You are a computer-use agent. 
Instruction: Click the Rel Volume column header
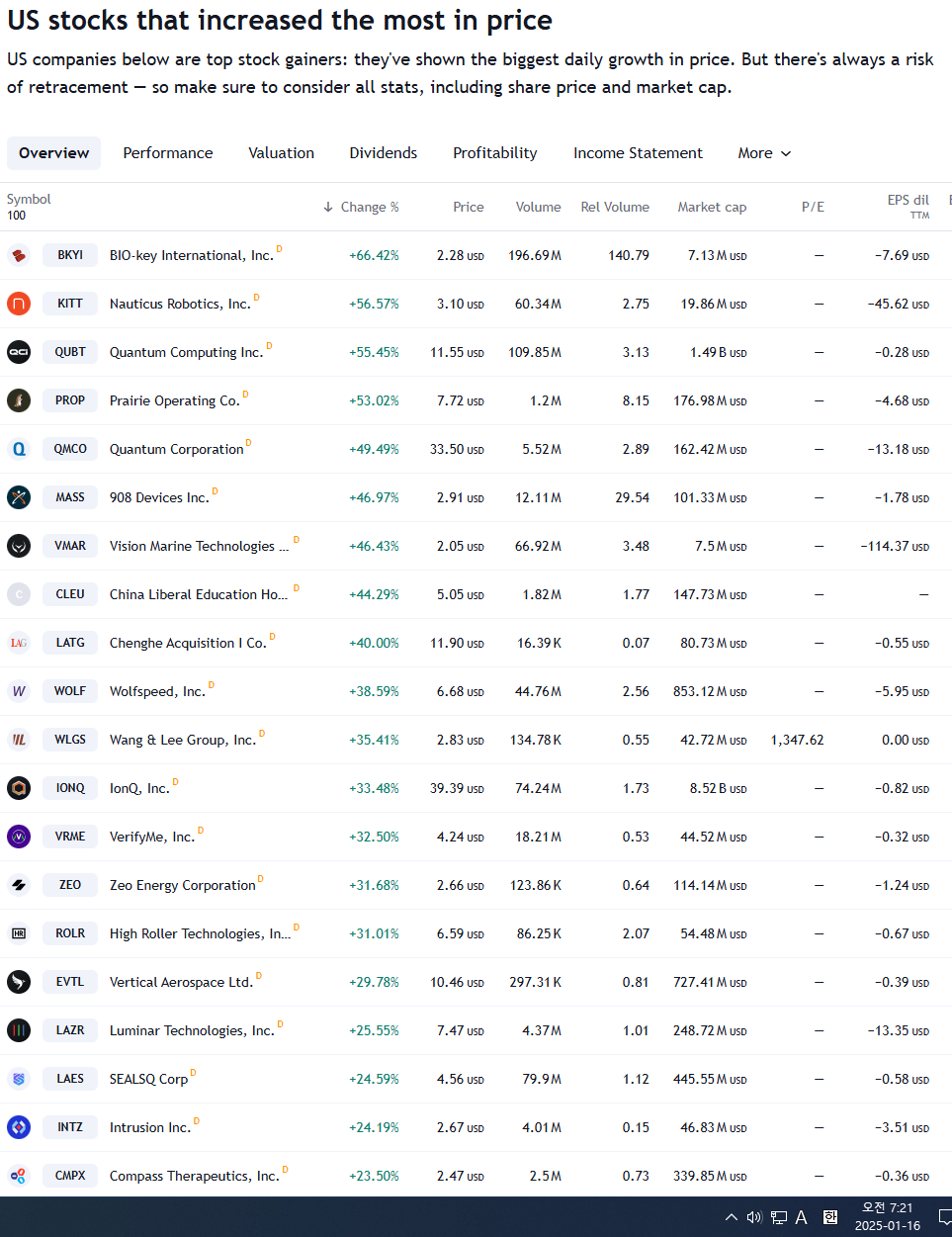click(615, 207)
